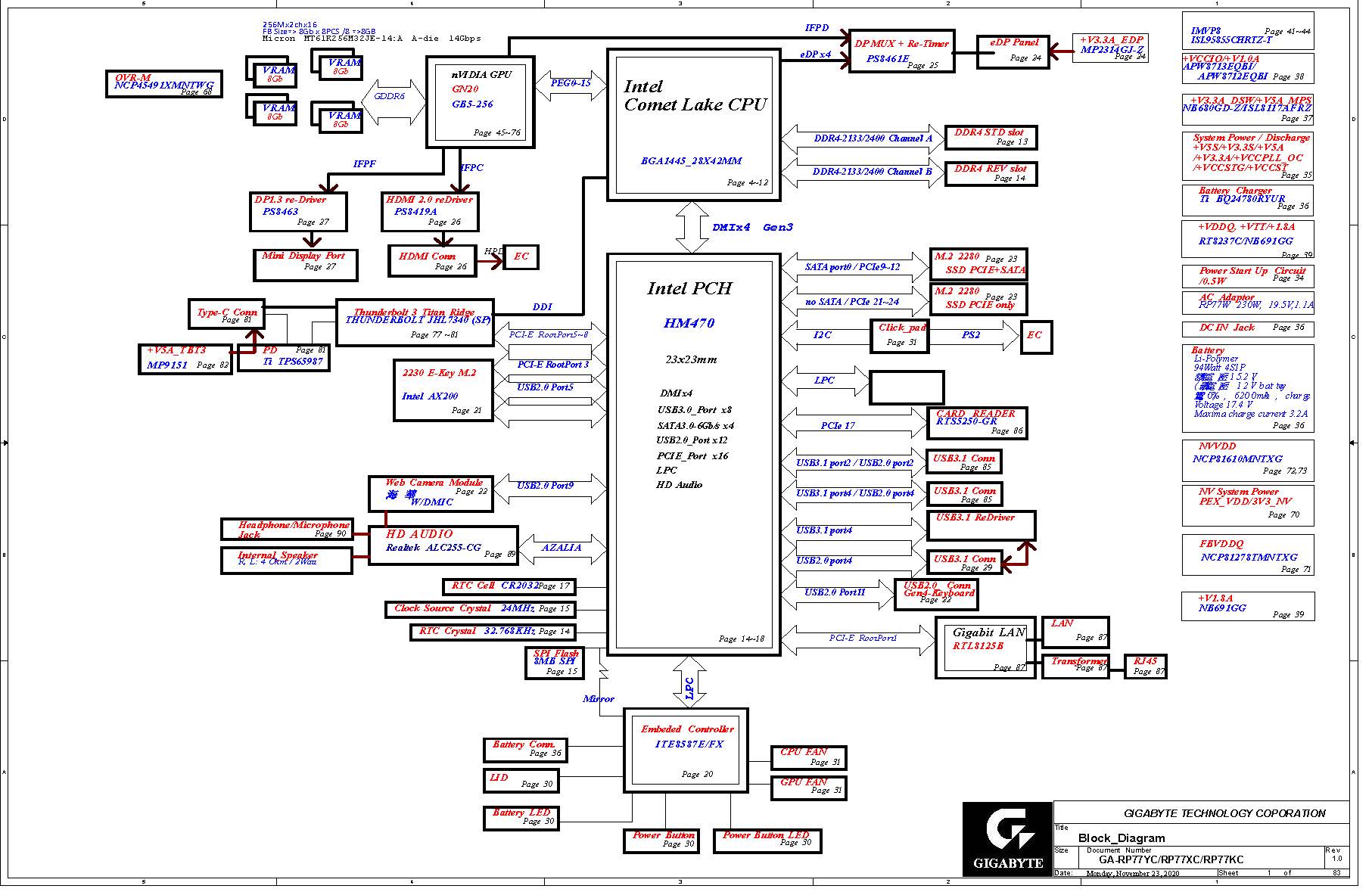Viewport: 1372px width, 895px height.
Task: Click the Power Start Up Circuit block
Action: point(1248,276)
